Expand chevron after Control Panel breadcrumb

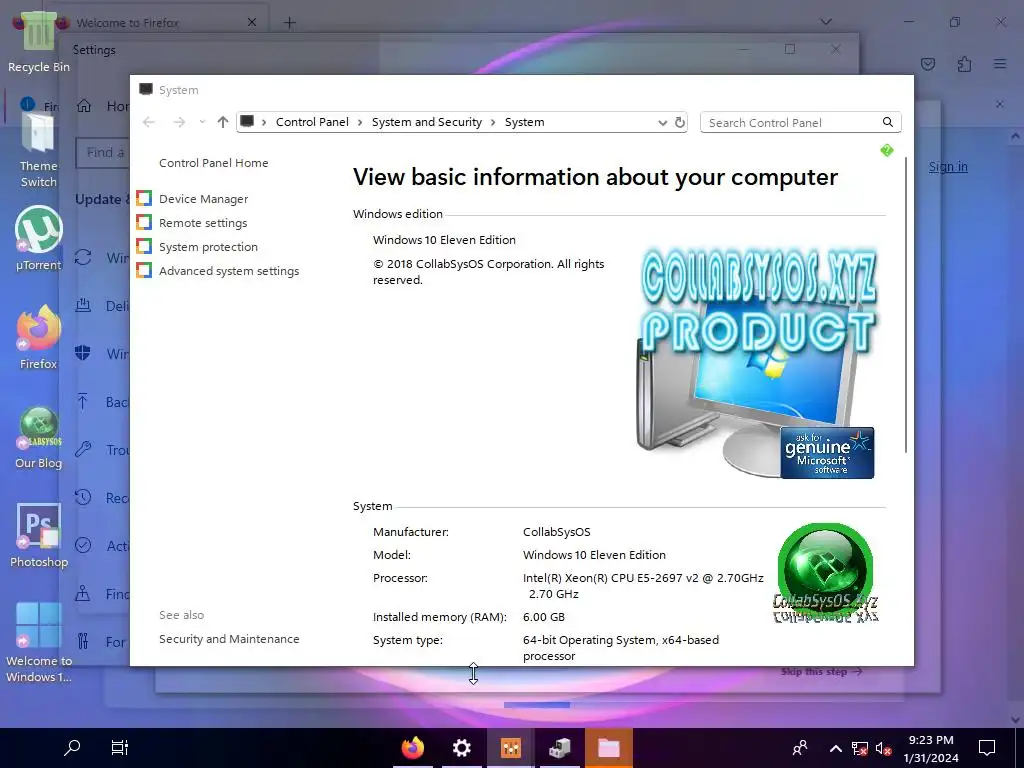(x=360, y=123)
